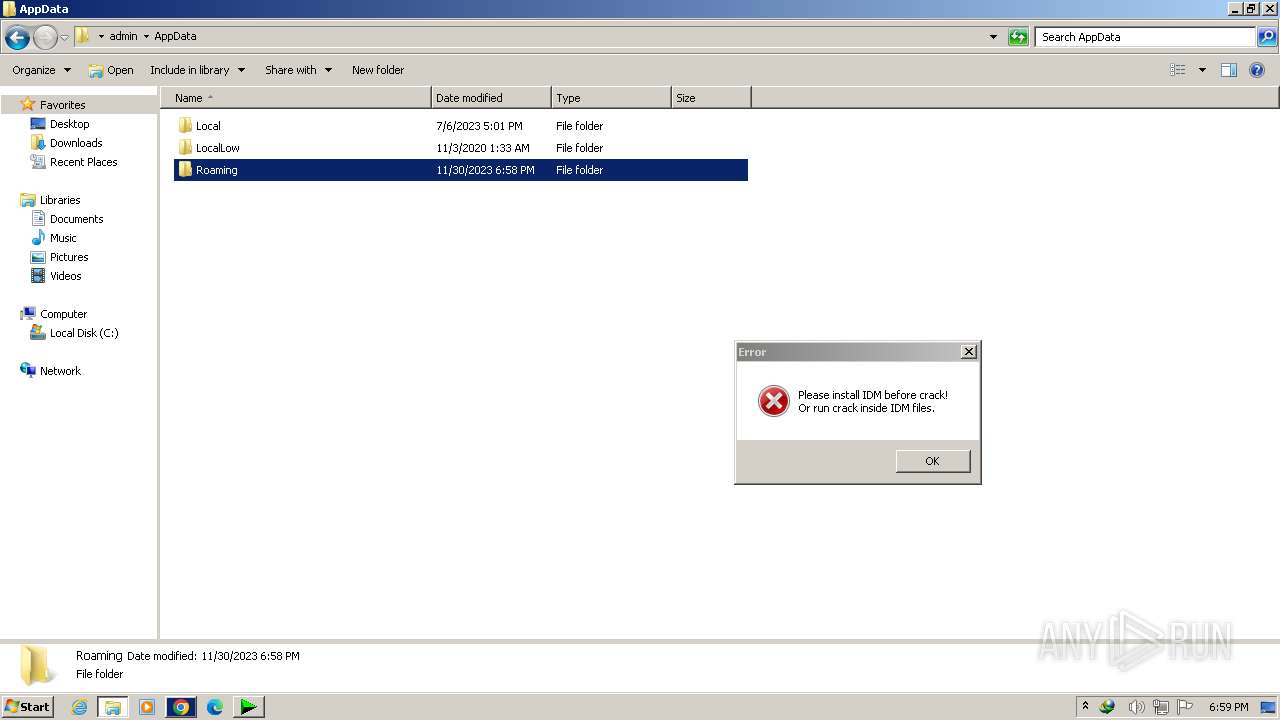Click the Search AppData input field
The height and width of the screenshot is (720, 1280).
pyautogui.click(x=1144, y=37)
